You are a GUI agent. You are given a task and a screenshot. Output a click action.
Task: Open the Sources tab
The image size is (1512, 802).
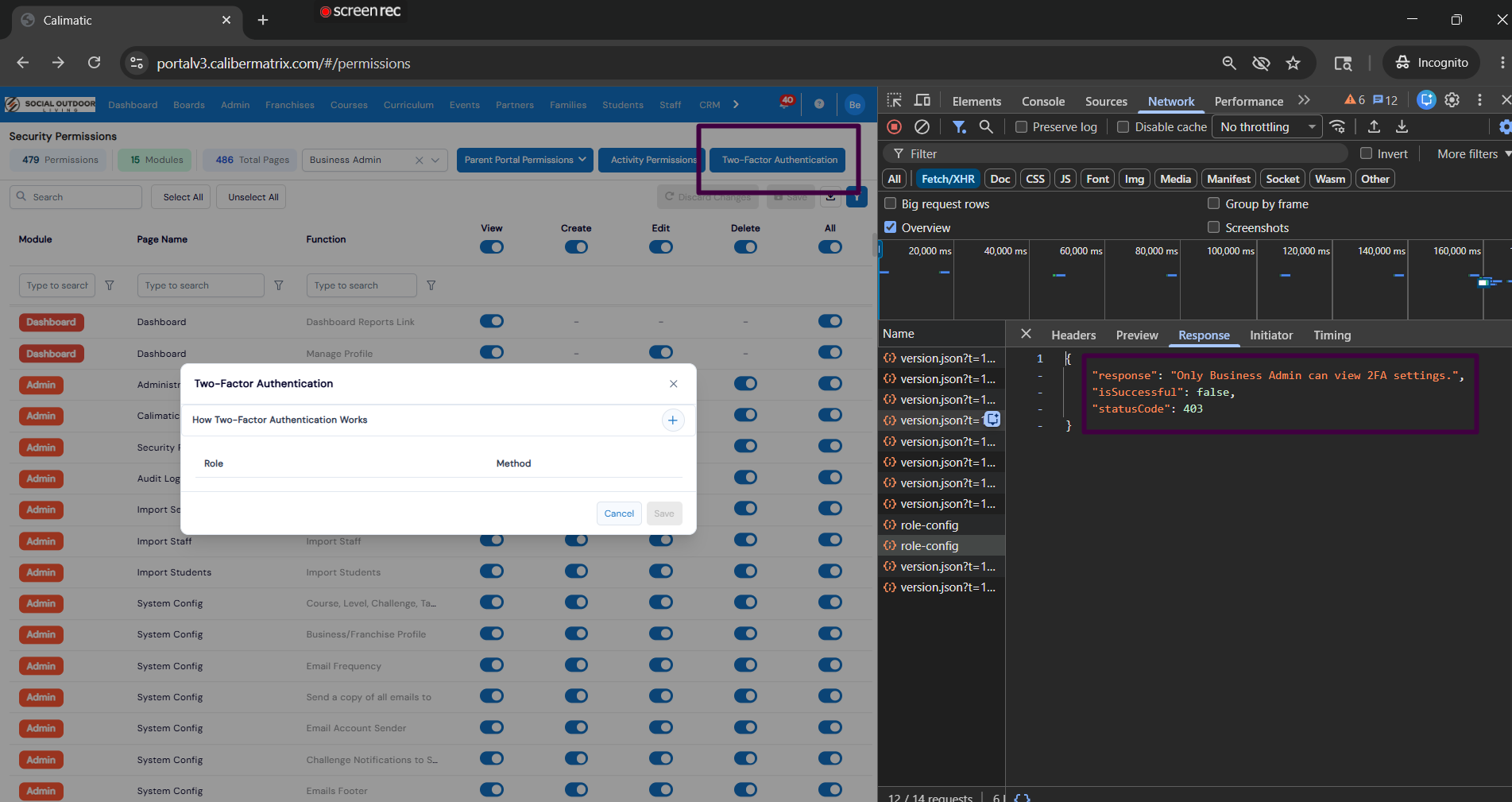(x=1106, y=101)
